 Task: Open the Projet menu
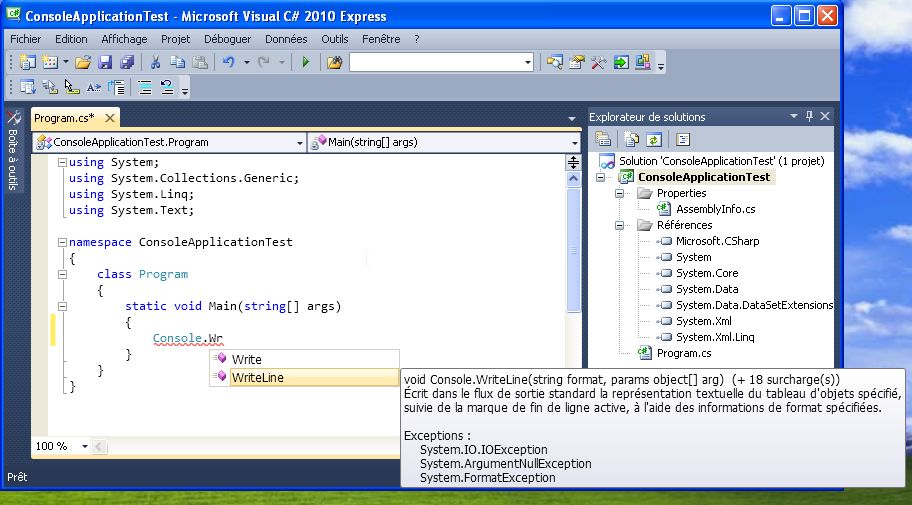click(176, 39)
